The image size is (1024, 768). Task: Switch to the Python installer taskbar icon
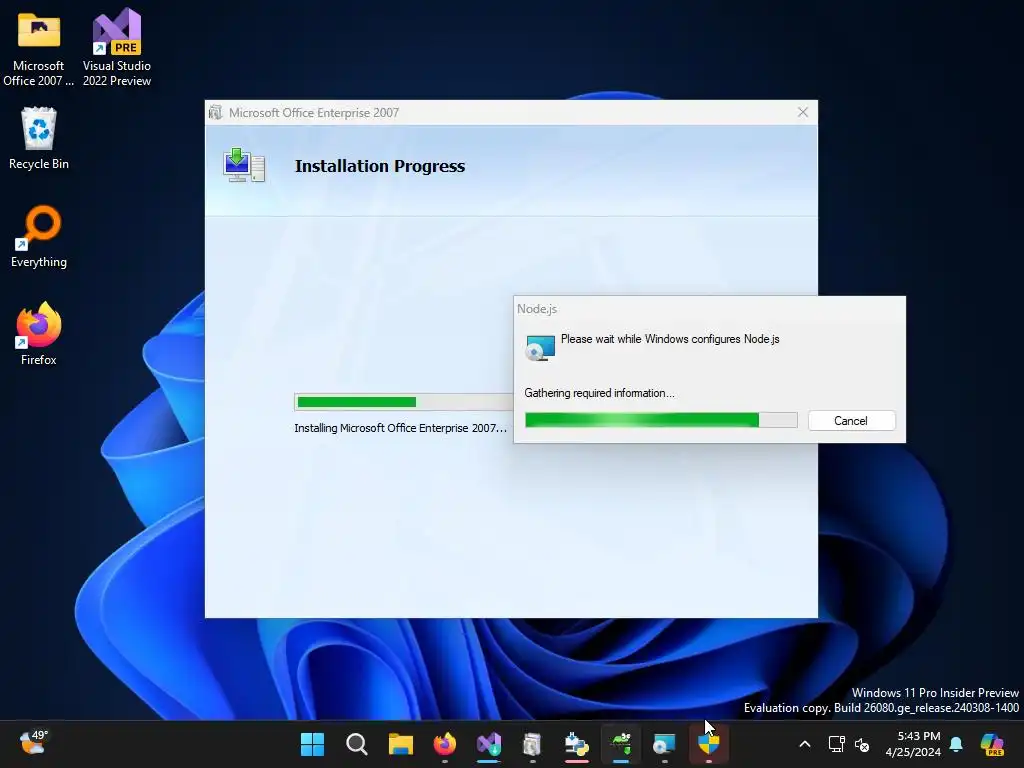click(577, 744)
